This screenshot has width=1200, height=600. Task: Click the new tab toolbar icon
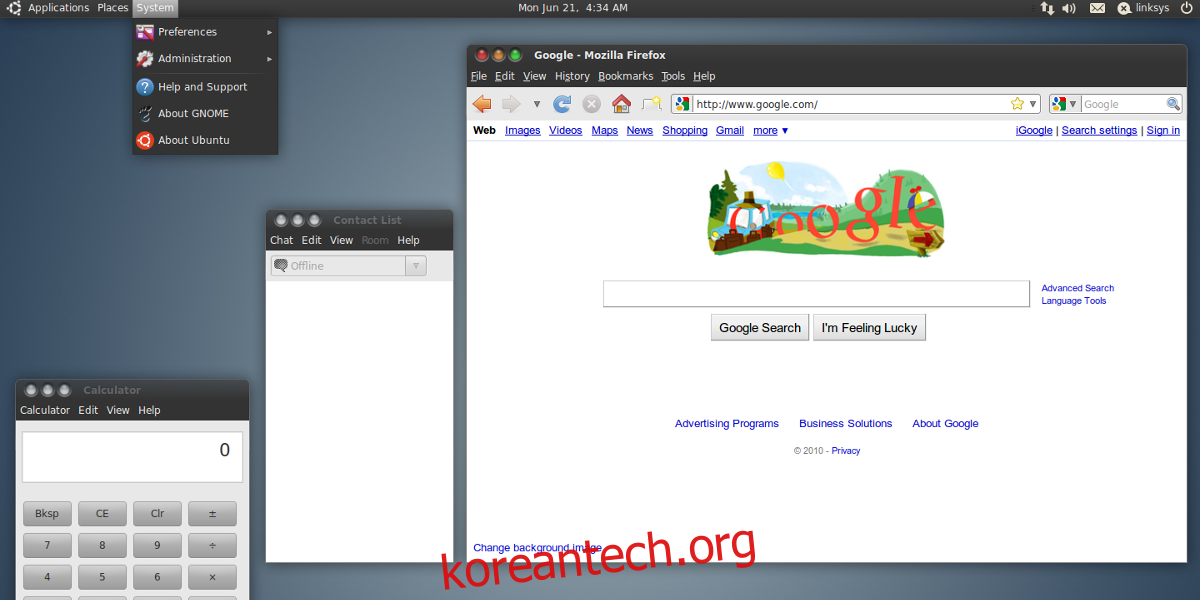click(x=652, y=104)
